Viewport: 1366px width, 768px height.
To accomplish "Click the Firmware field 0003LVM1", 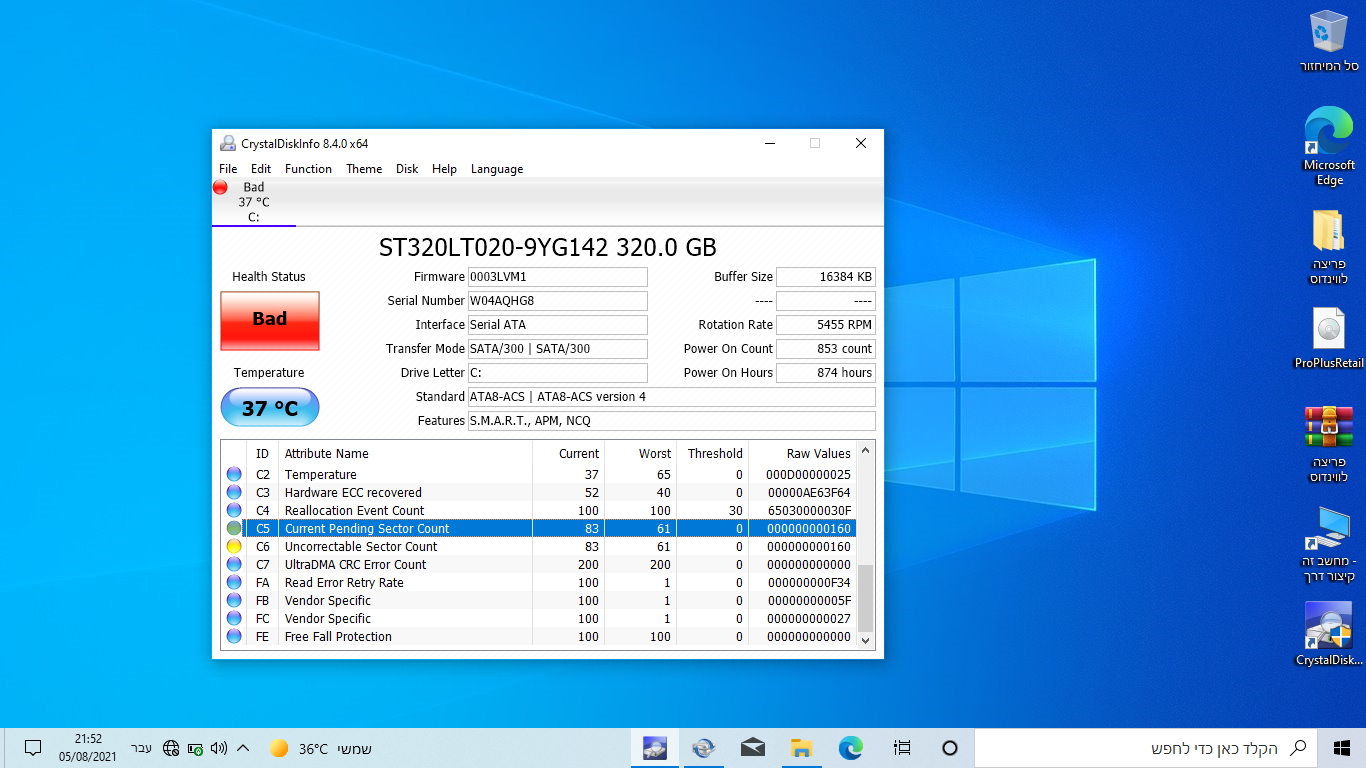I will [x=557, y=277].
